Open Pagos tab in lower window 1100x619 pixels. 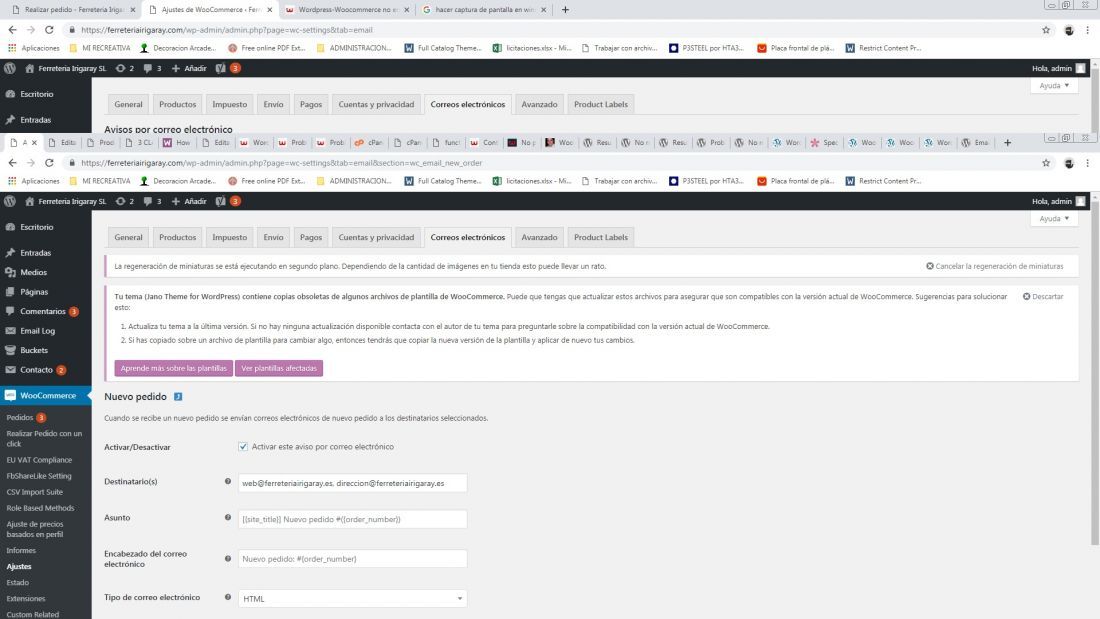311,237
